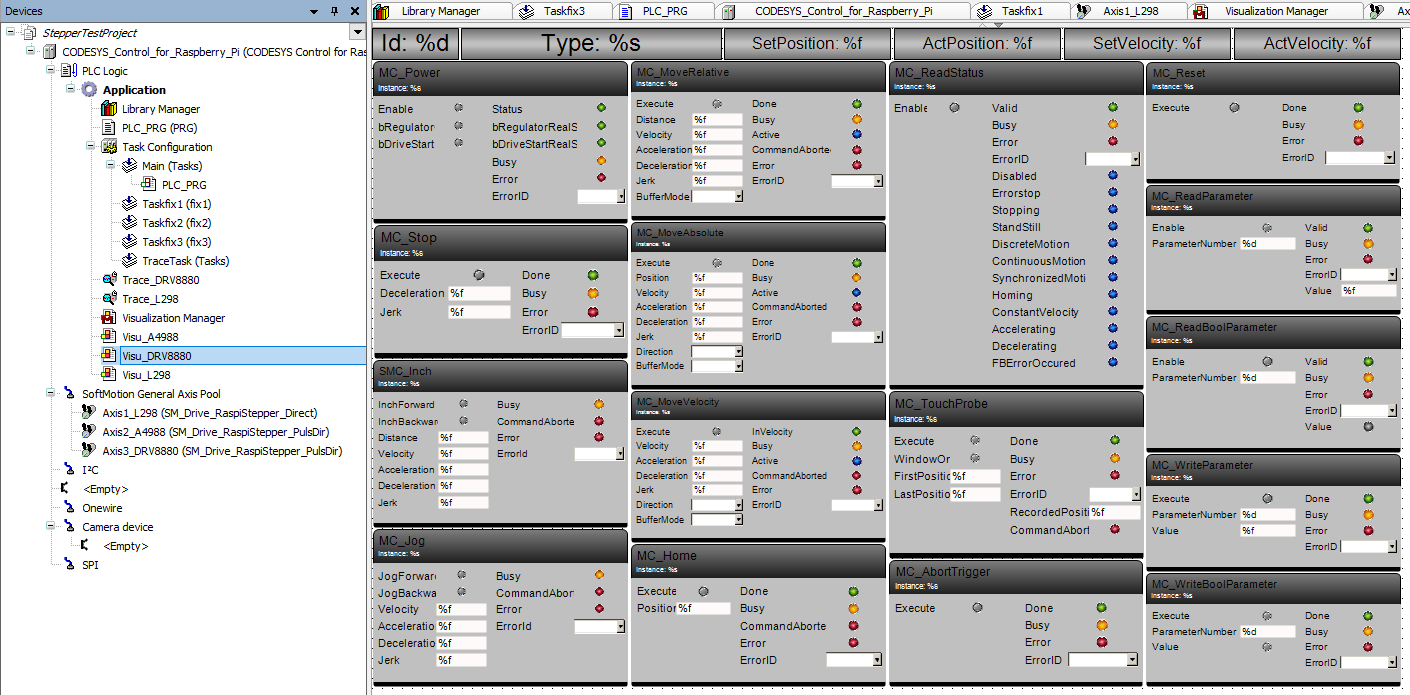The height and width of the screenshot is (695, 1410).
Task: Toggle the Enable switch in MC_ReadStatus
Action: coord(954,108)
